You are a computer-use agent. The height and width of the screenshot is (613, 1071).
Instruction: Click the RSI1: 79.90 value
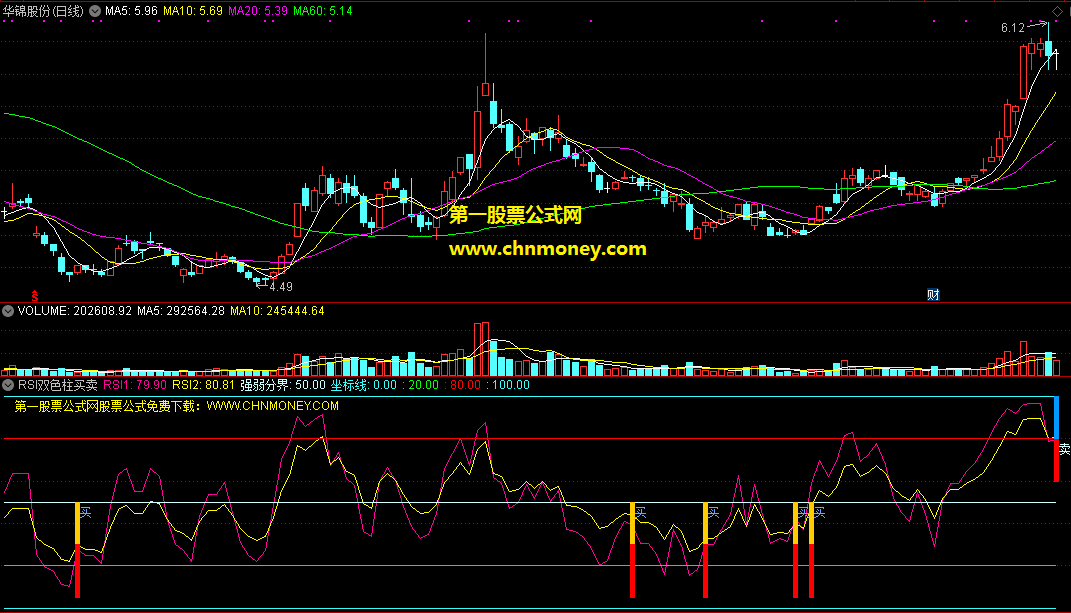pos(135,385)
